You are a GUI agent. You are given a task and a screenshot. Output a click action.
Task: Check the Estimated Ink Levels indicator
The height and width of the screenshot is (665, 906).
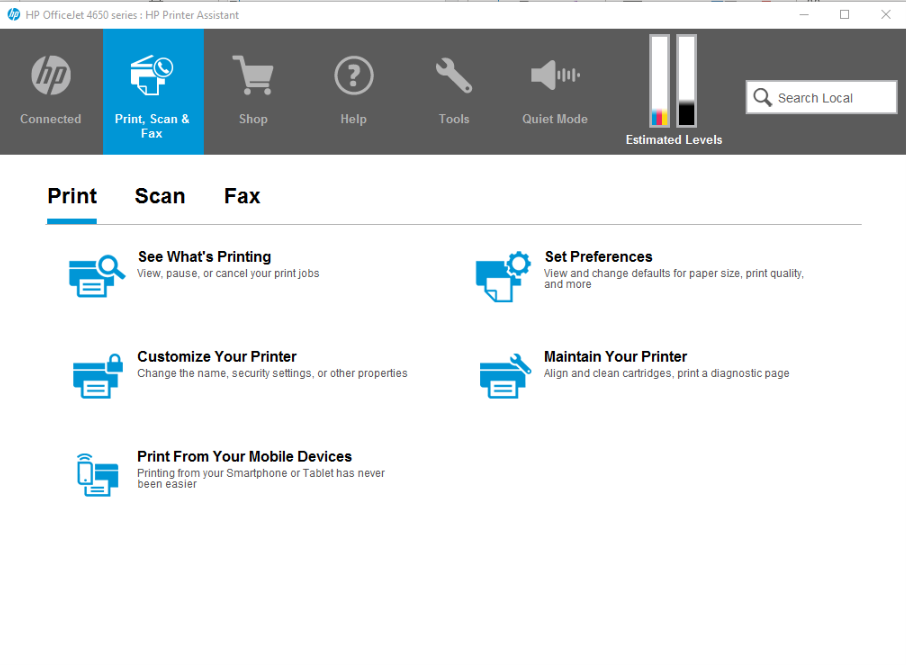673,90
